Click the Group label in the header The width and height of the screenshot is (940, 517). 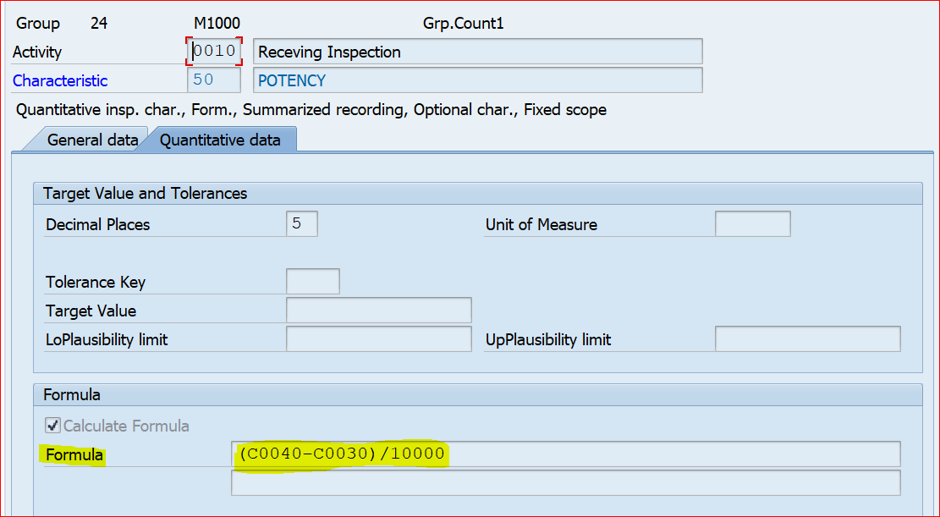tap(38, 24)
